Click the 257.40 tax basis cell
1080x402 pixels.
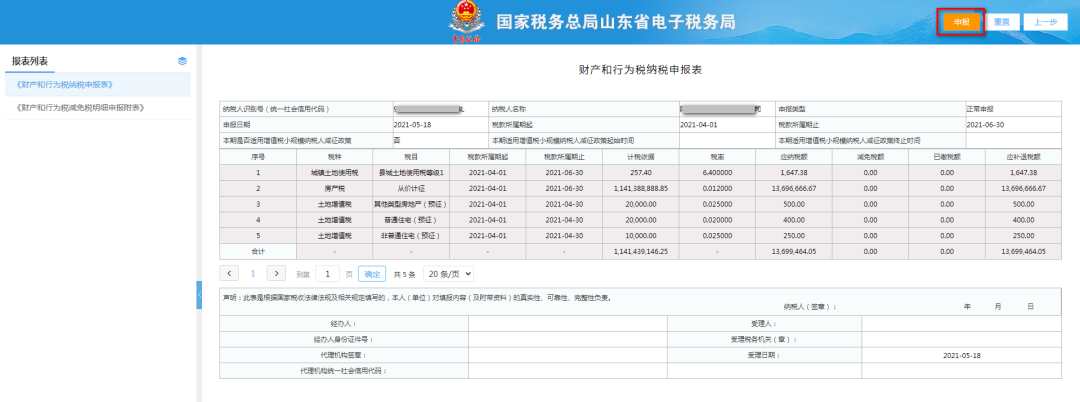pos(641,172)
